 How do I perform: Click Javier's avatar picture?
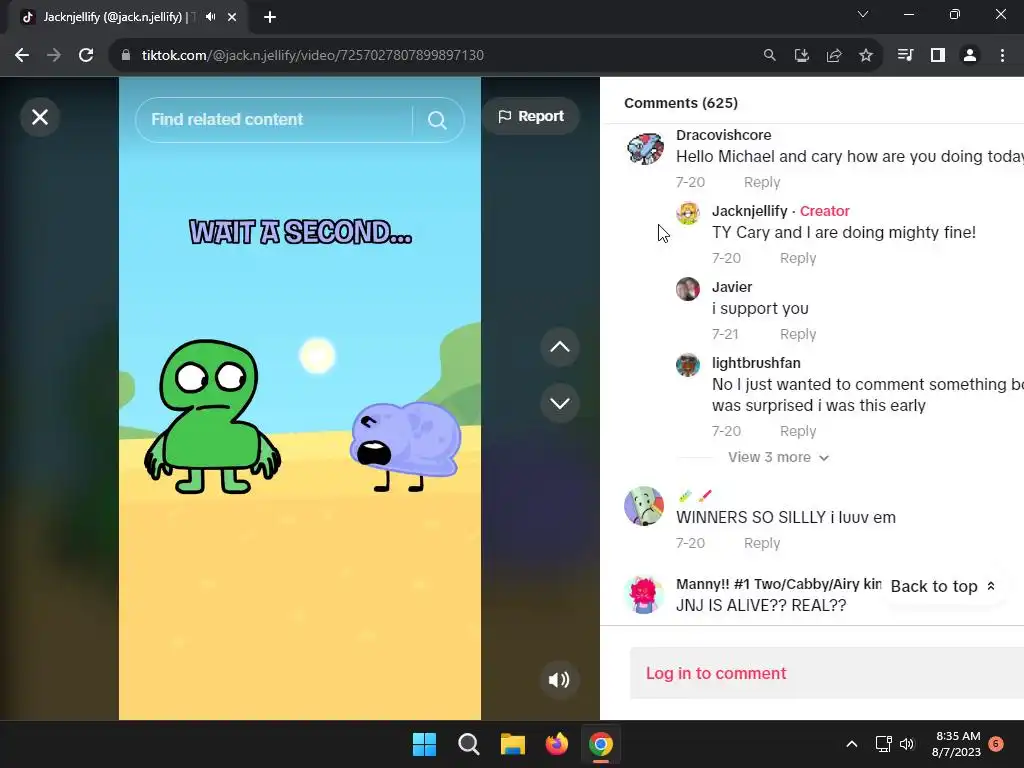point(688,289)
